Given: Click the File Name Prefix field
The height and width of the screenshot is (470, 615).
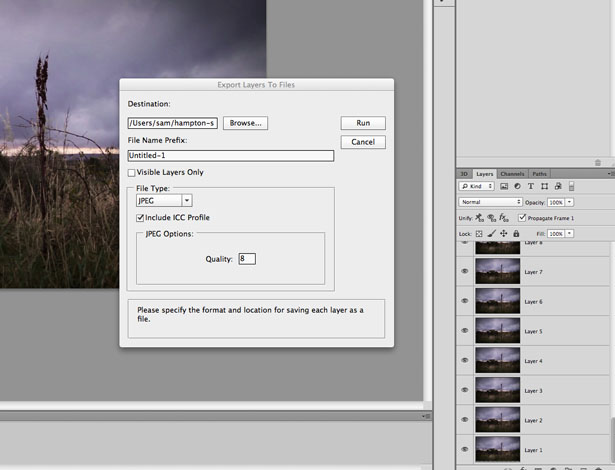Looking at the screenshot, I should point(231,156).
